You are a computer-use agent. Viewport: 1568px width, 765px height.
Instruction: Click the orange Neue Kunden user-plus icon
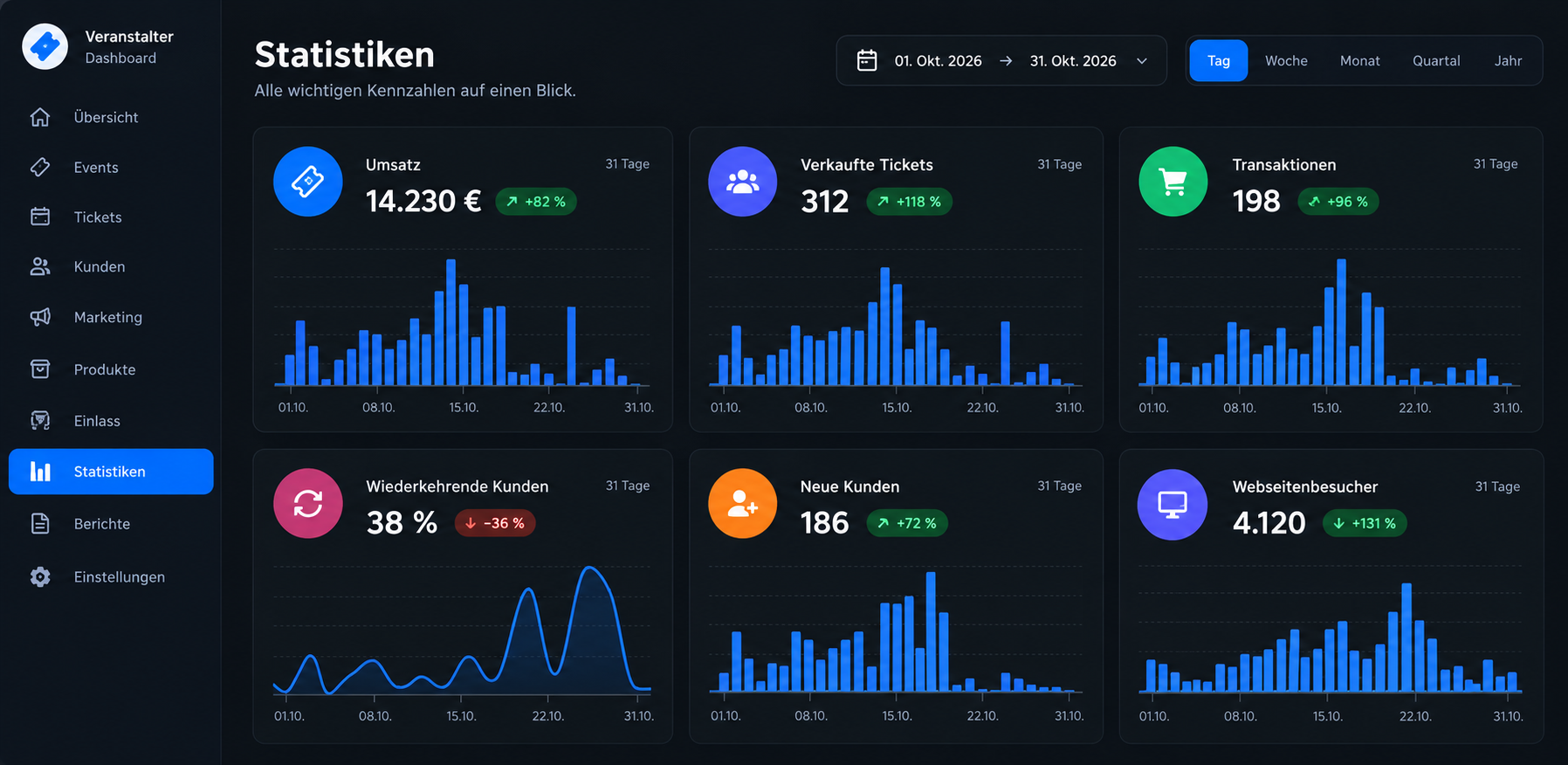tap(743, 504)
